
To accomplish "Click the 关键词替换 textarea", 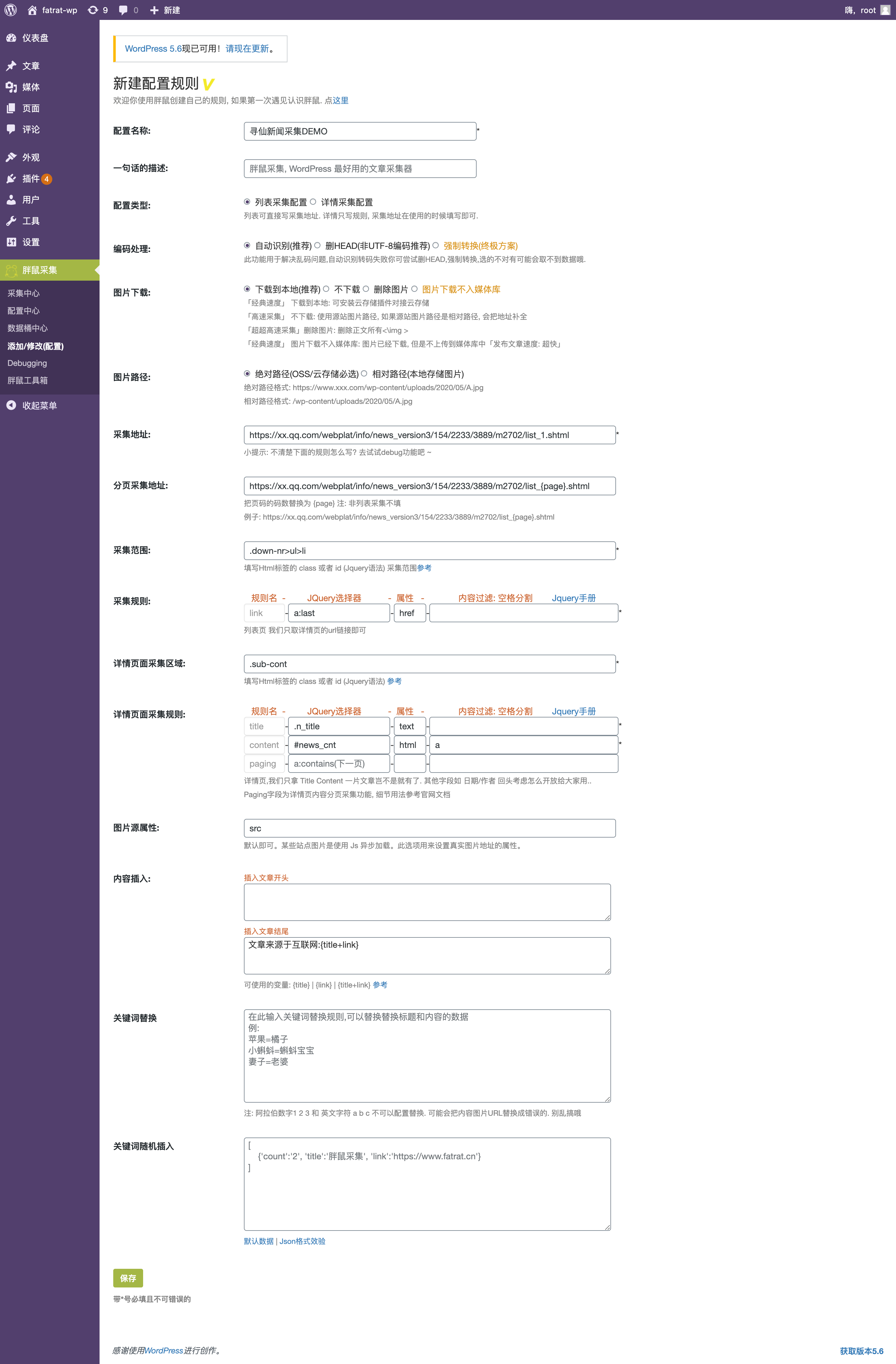I will (x=427, y=1056).
